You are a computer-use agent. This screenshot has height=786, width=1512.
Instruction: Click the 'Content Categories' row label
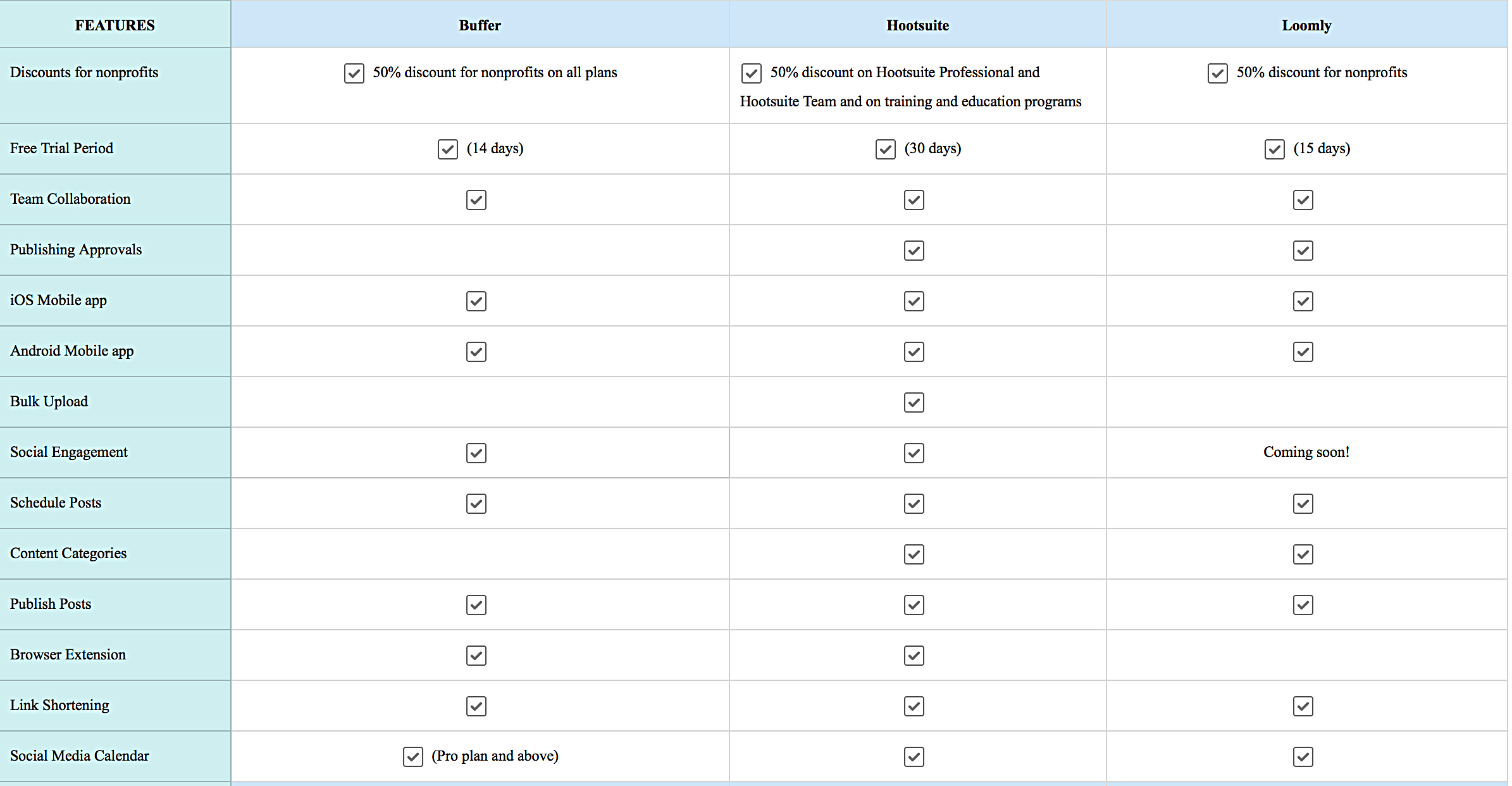click(x=68, y=554)
